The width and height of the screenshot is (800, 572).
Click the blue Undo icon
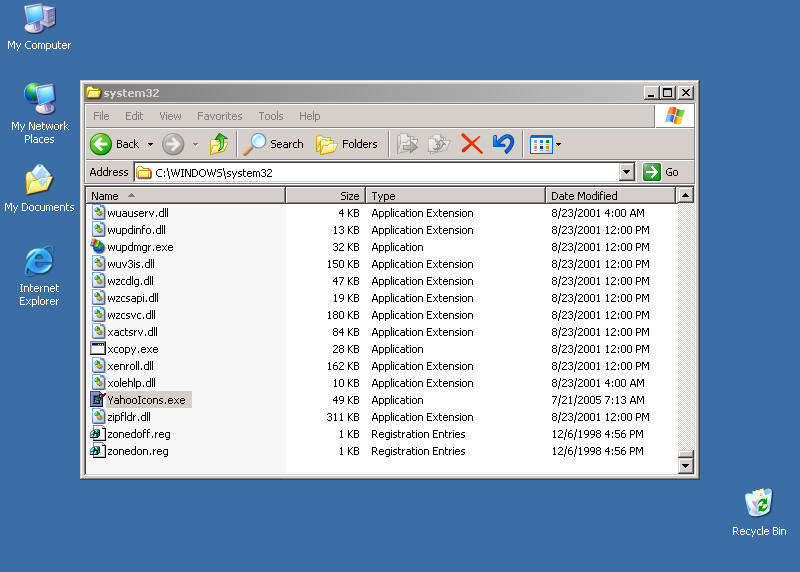(504, 144)
